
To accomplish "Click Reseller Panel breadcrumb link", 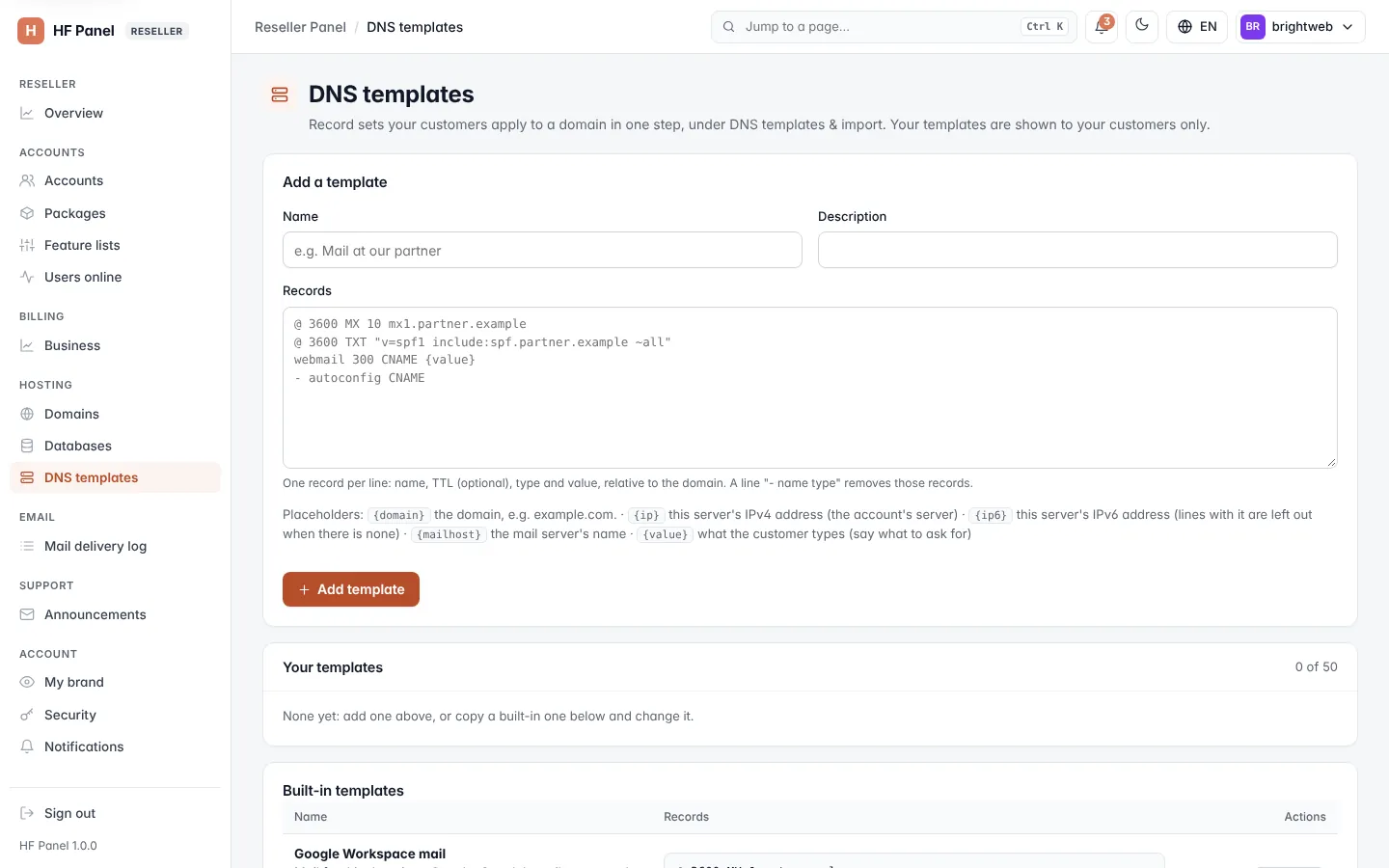I will click(300, 27).
